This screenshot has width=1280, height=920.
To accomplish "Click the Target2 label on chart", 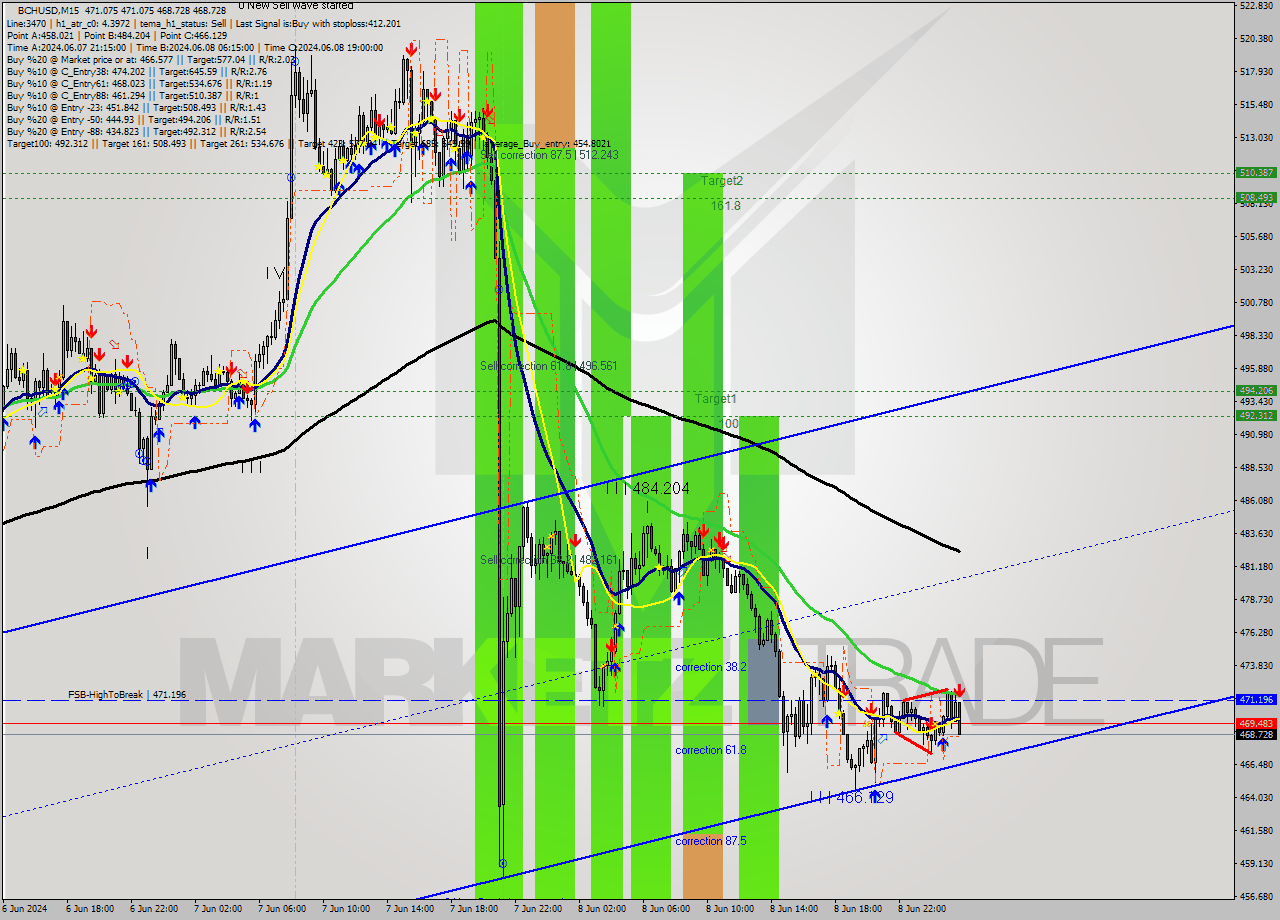I will coord(721,181).
